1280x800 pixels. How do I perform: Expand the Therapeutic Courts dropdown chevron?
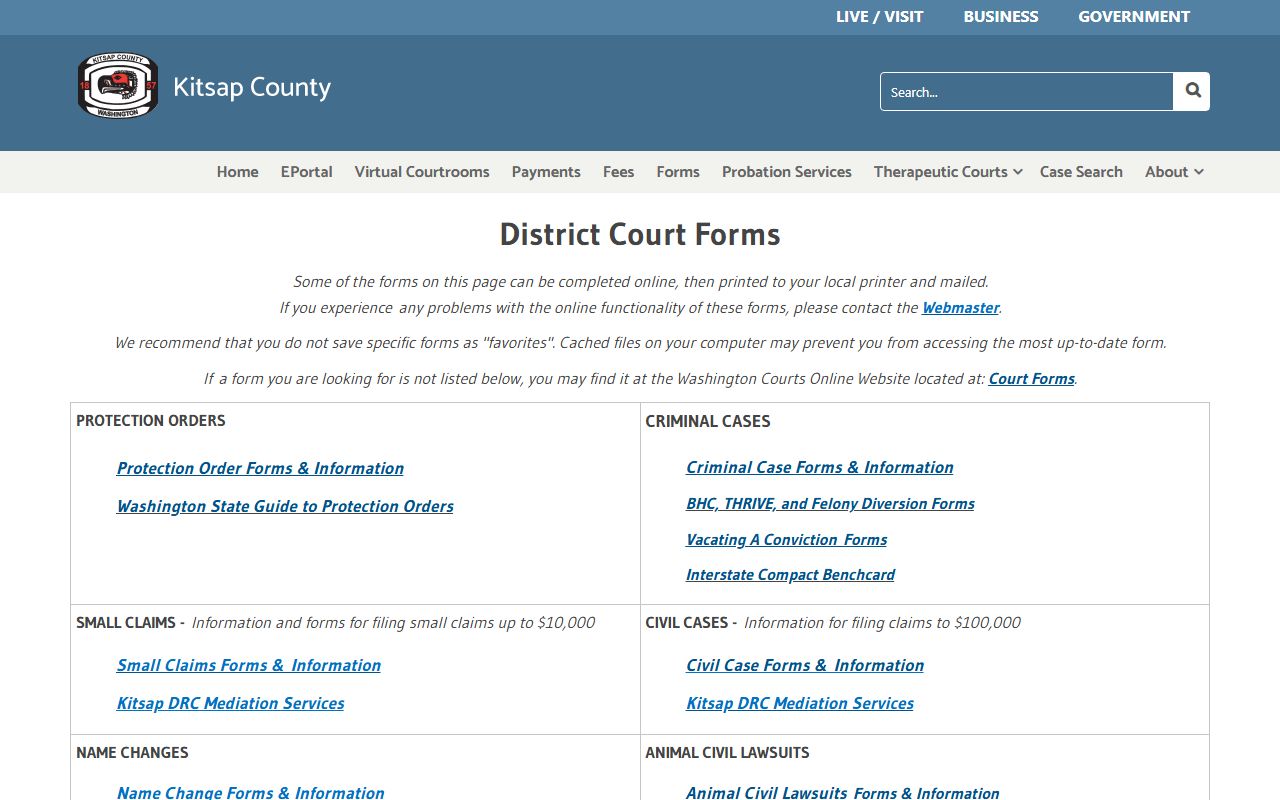[1018, 172]
